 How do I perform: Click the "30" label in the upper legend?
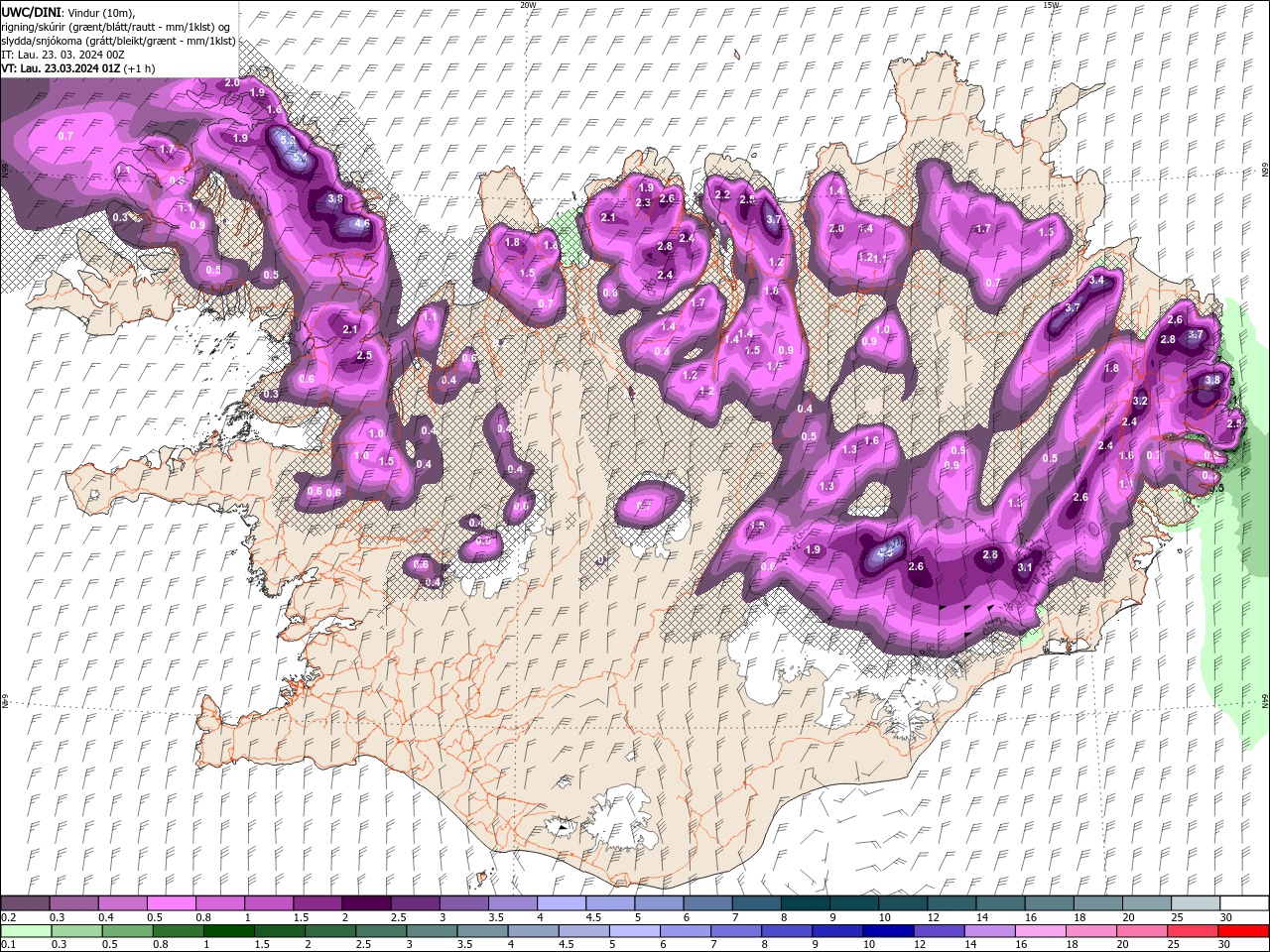point(1226,917)
